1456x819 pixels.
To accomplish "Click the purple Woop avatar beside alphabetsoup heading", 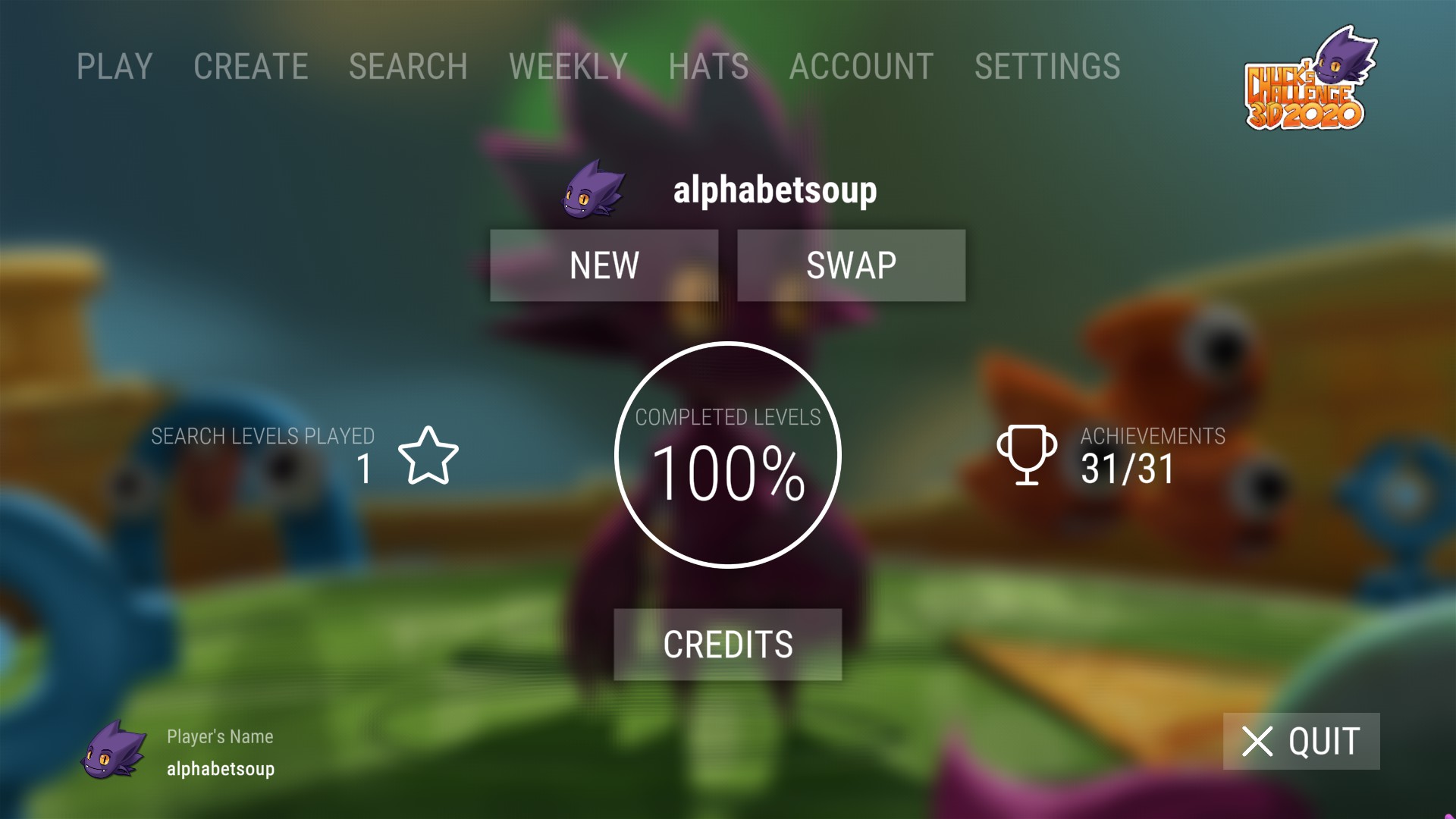I will 593,189.
